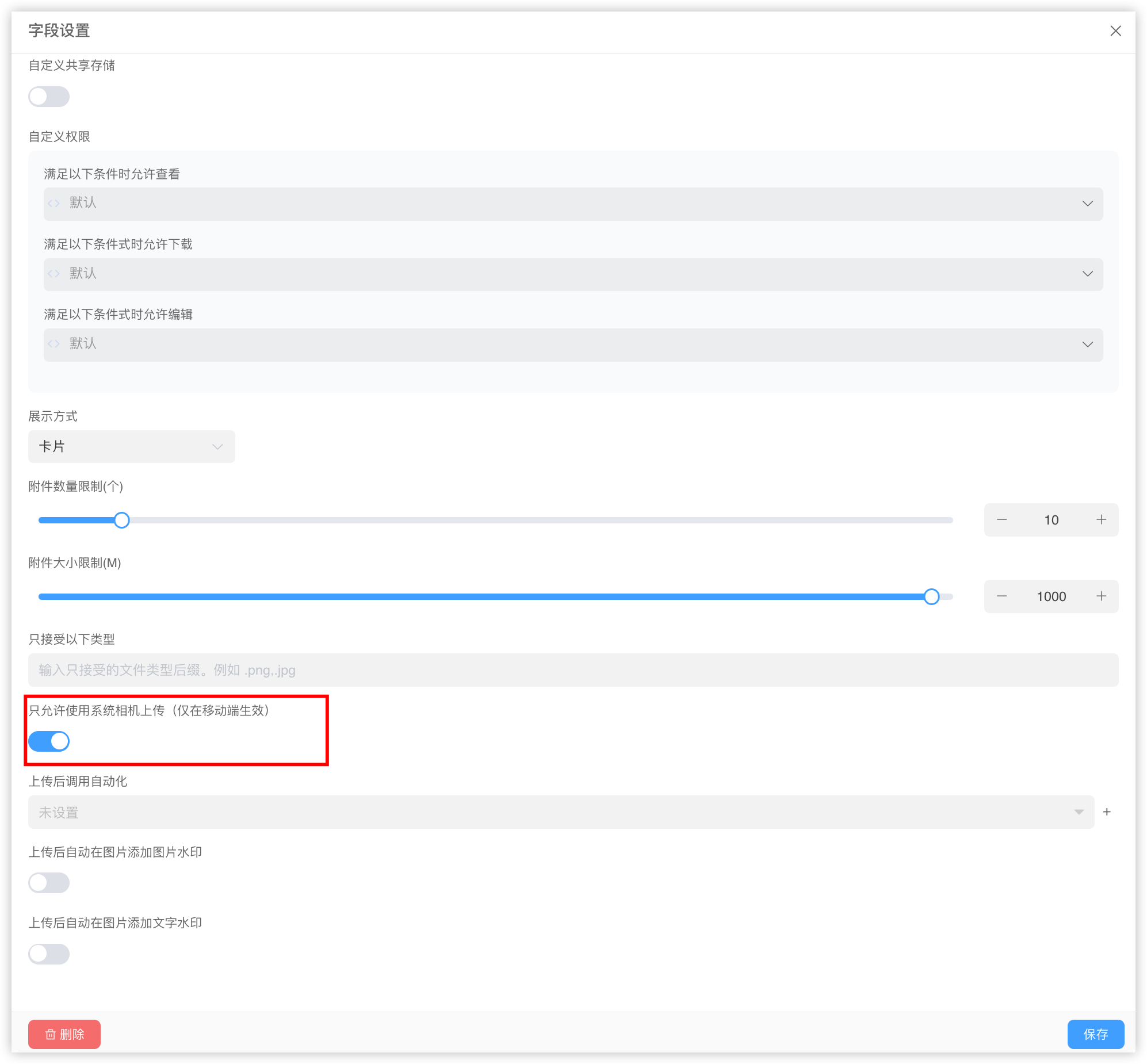Close the 字段设置 dialog
Image resolution: width=1147 pixels, height=1064 pixels.
coord(1115,31)
